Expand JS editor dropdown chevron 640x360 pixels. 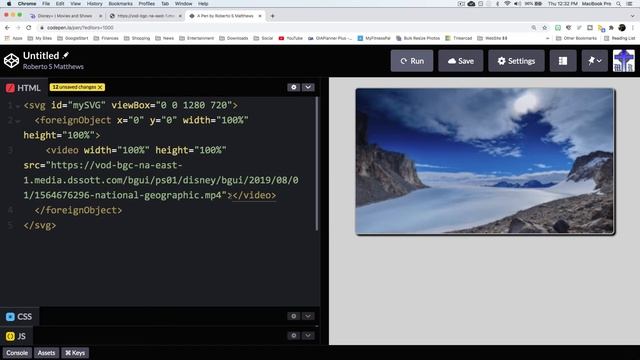tap(308, 336)
